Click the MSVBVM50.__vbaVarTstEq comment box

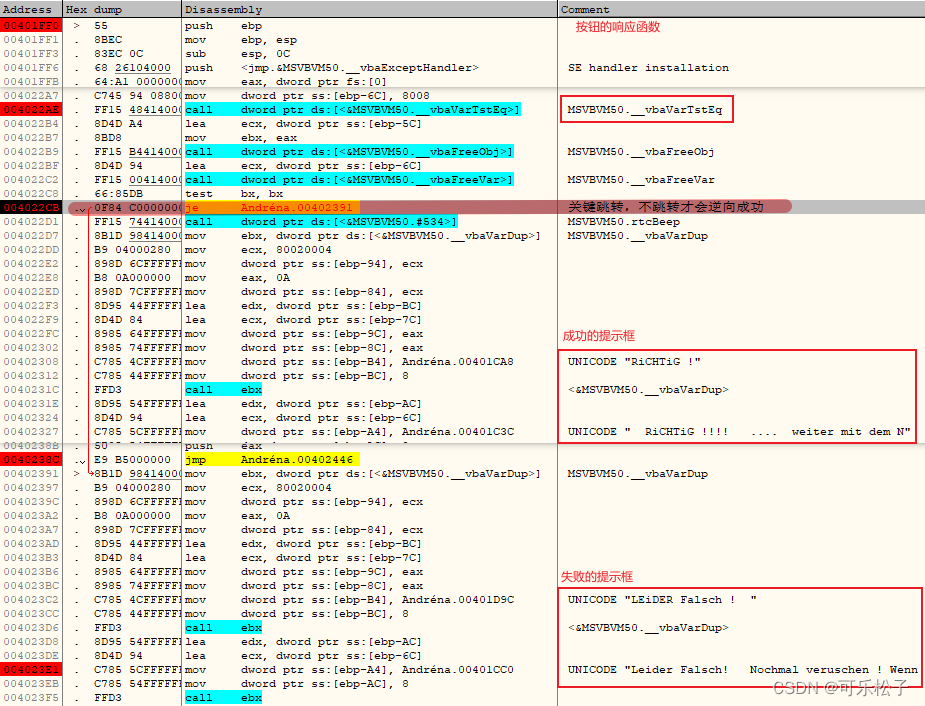click(x=646, y=110)
